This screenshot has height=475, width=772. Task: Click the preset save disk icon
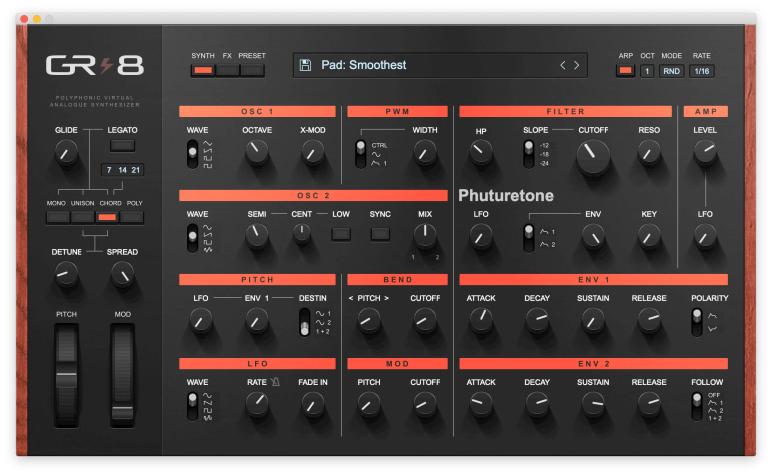305,65
